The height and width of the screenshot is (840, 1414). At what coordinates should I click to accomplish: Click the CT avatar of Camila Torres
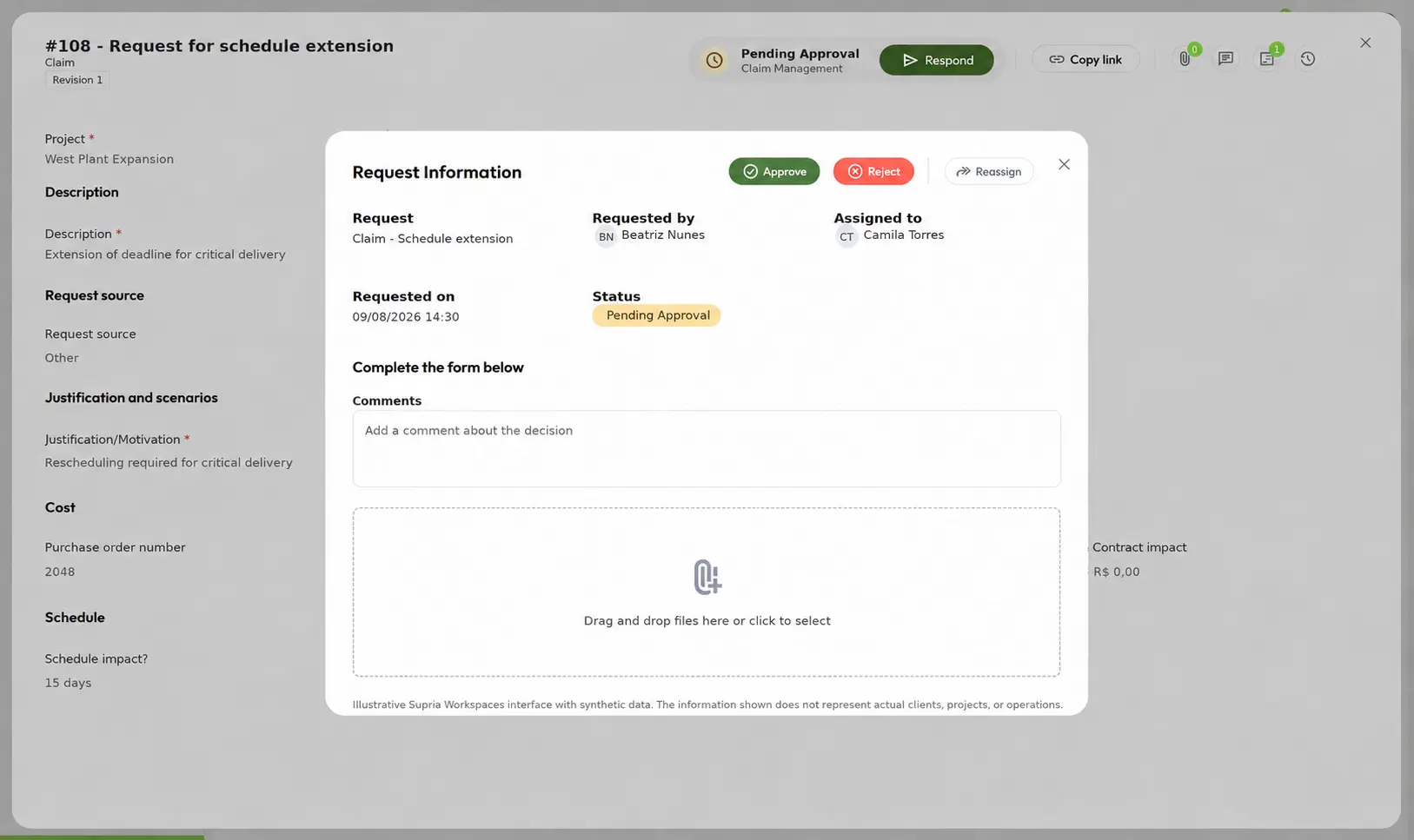(x=846, y=236)
